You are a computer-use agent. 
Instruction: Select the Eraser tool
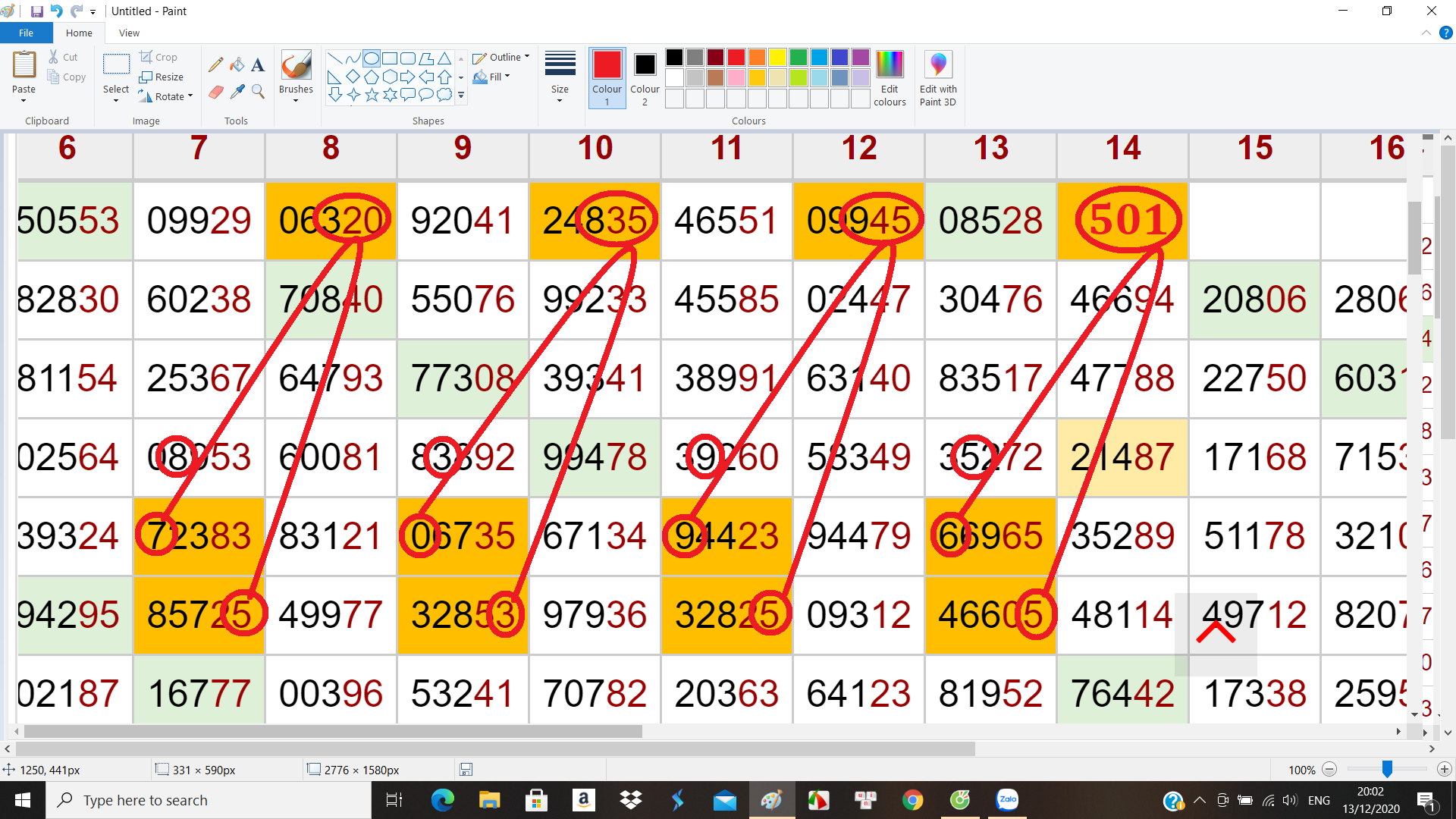click(215, 92)
